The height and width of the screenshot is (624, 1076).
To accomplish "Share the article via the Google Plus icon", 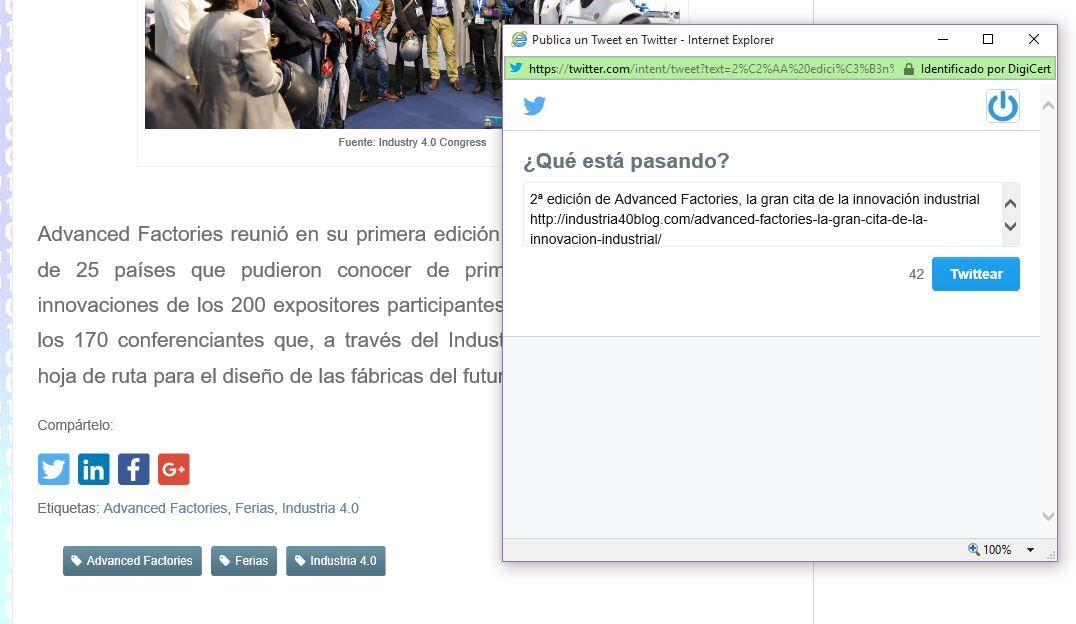I will [x=174, y=469].
